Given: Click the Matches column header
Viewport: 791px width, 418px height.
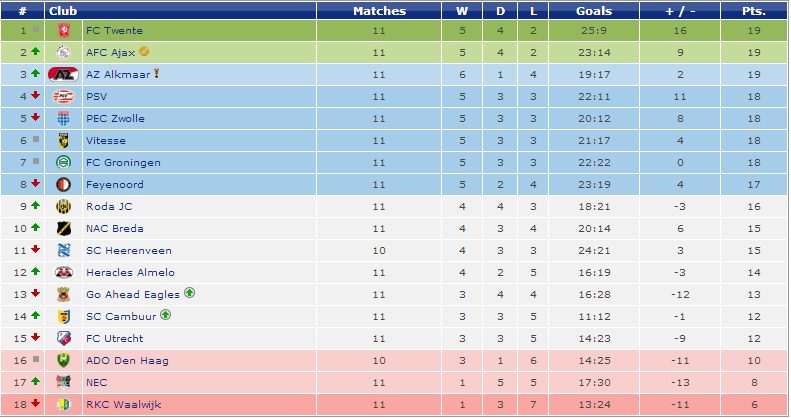Looking at the screenshot, I should point(379,11).
